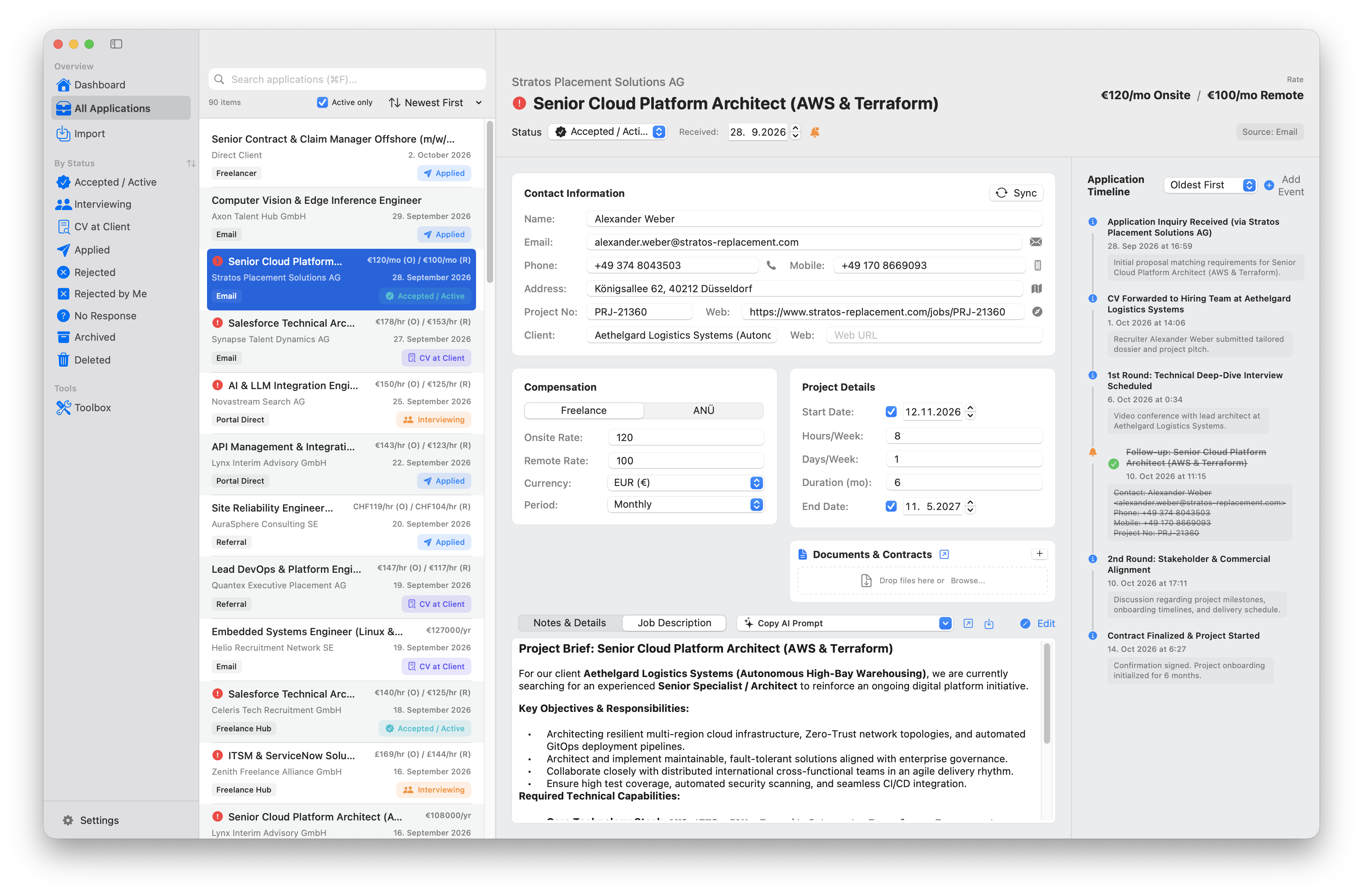Click the plus icon in Documents & Contracts
Viewport: 1363px width, 896px height.
click(x=1039, y=554)
